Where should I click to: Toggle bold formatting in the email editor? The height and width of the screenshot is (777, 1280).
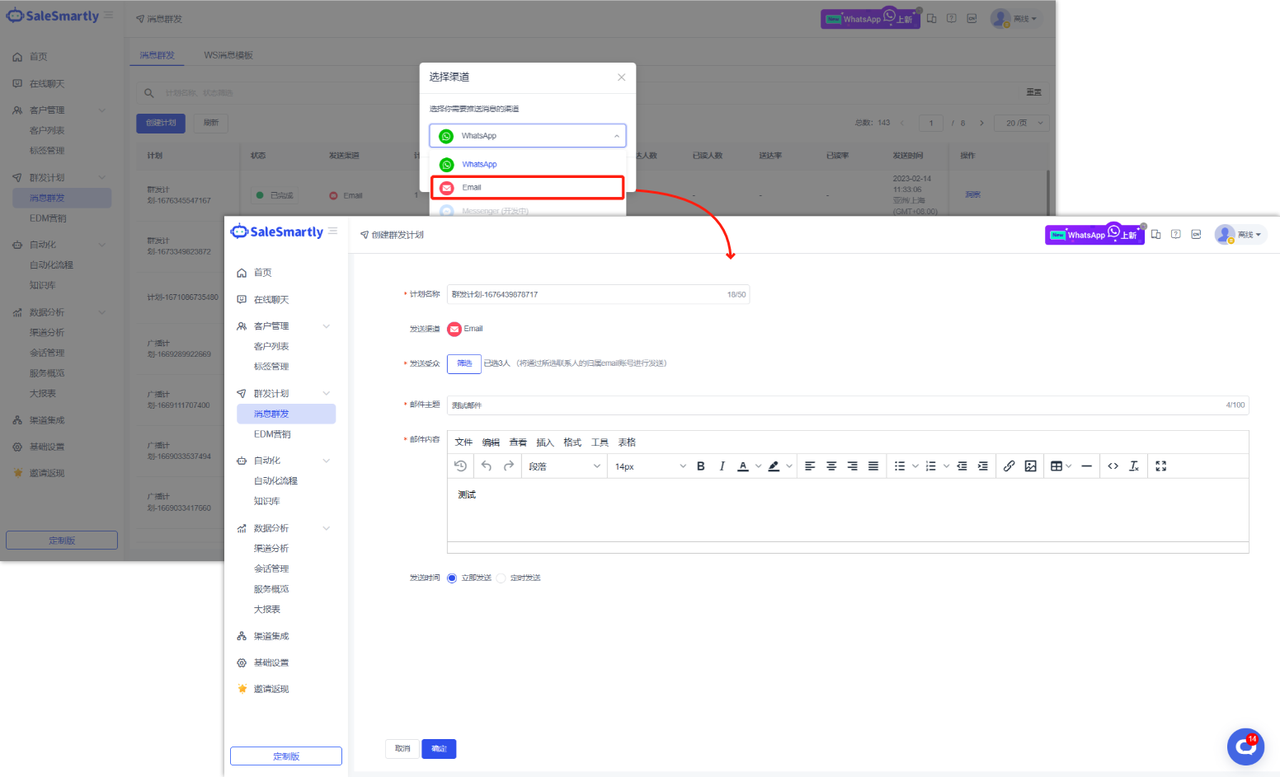[700, 466]
